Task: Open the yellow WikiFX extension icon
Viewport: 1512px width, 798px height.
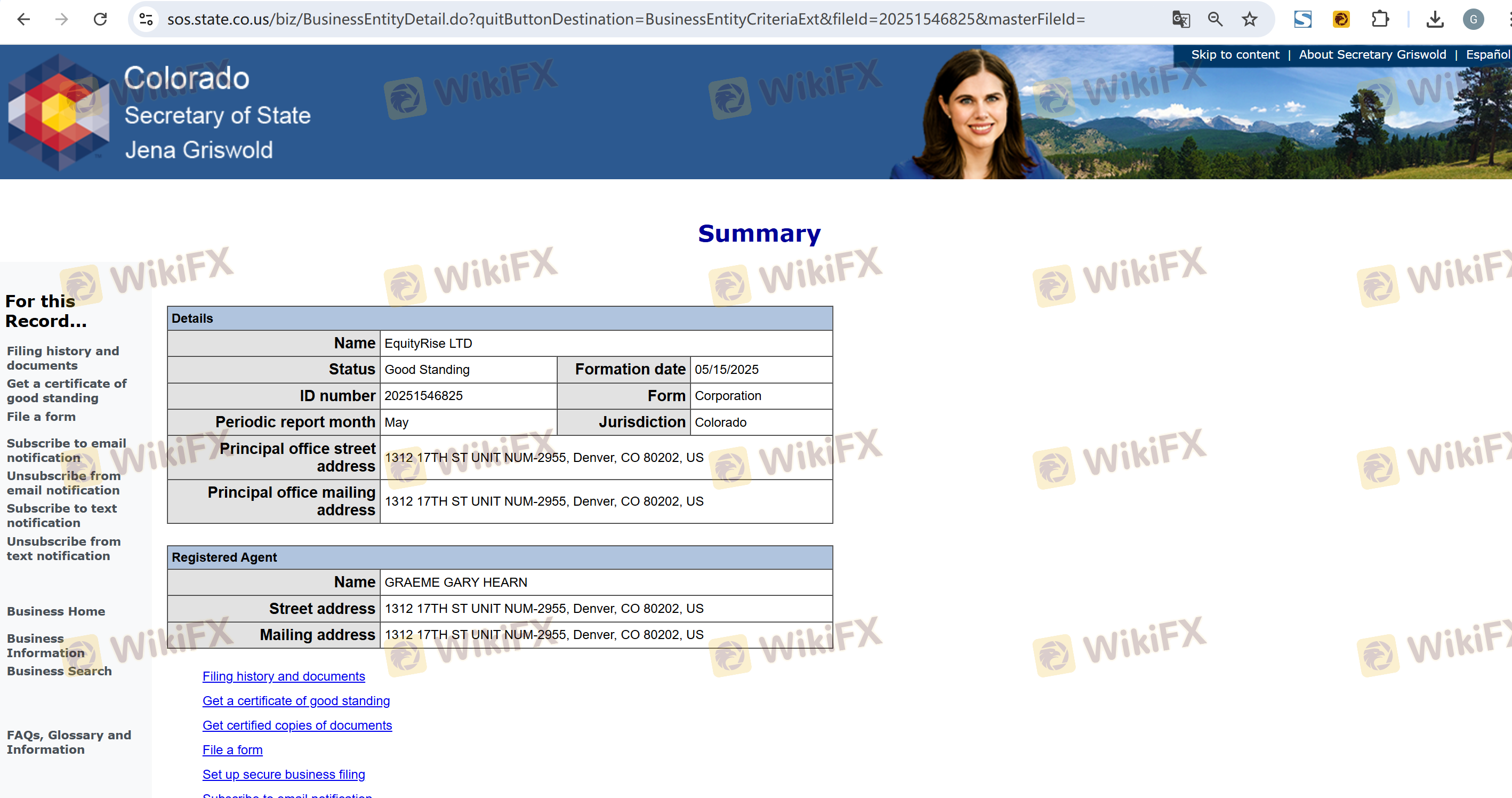Action: 1341,19
